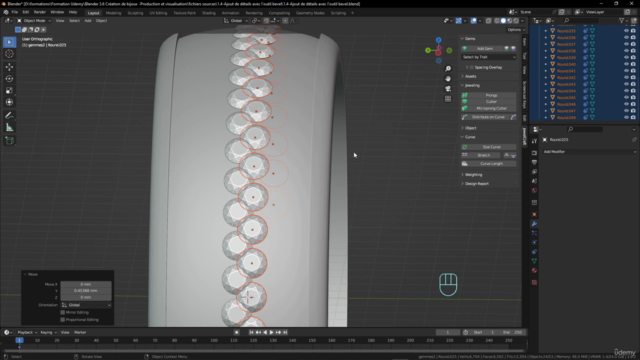The height and width of the screenshot is (360, 640).
Task: Open the World properties tab
Action: (534, 191)
